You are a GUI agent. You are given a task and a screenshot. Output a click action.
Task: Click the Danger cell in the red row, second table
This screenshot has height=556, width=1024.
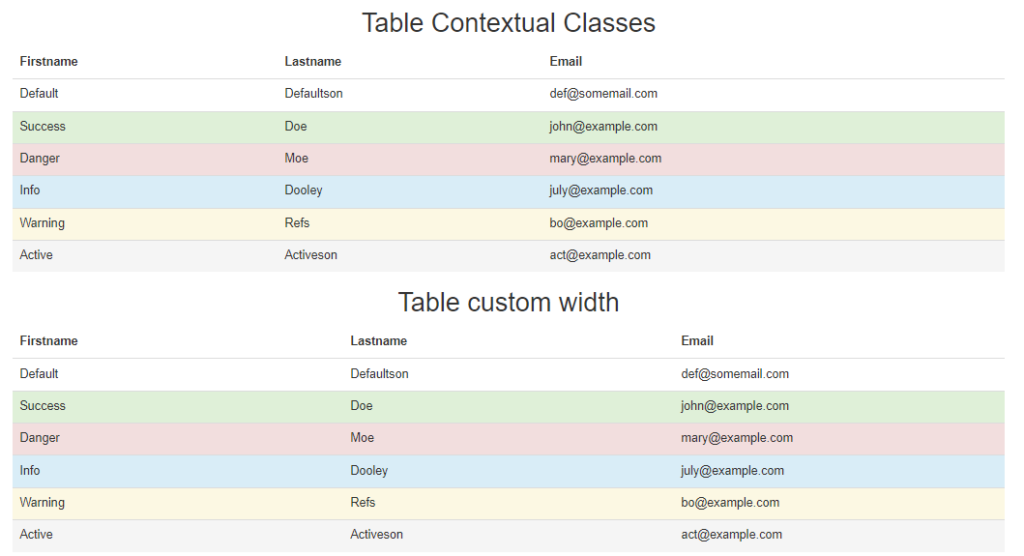click(39, 438)
